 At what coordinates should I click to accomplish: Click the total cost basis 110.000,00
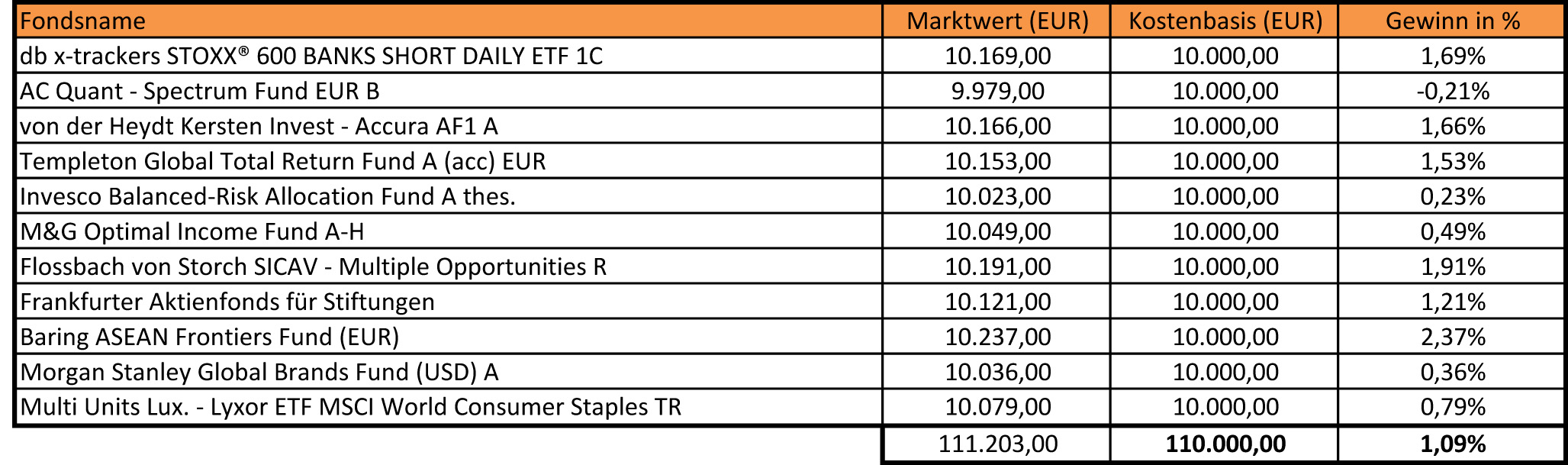1225,444
